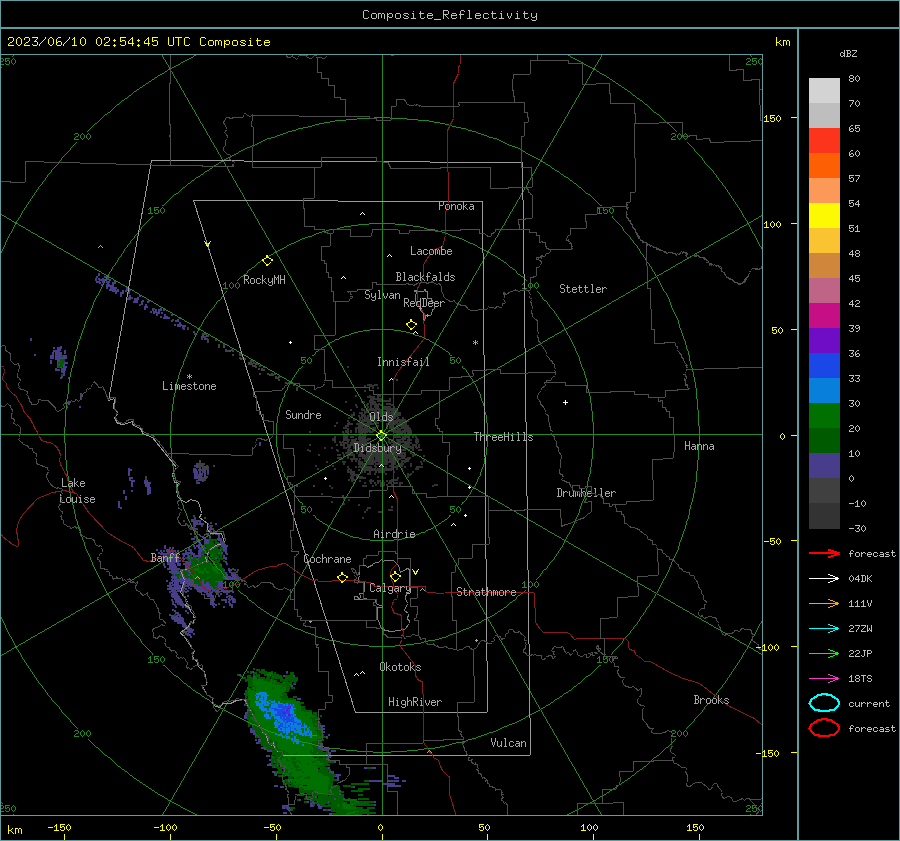Click the Strathmore town label
The height and width of the screenshot is (841, 900).
pos(486,592)
